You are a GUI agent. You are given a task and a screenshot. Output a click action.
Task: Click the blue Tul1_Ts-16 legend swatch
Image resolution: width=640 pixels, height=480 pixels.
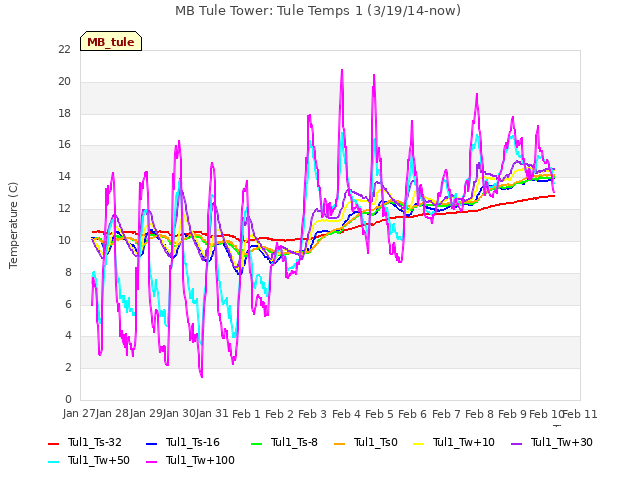click(151, 444)
